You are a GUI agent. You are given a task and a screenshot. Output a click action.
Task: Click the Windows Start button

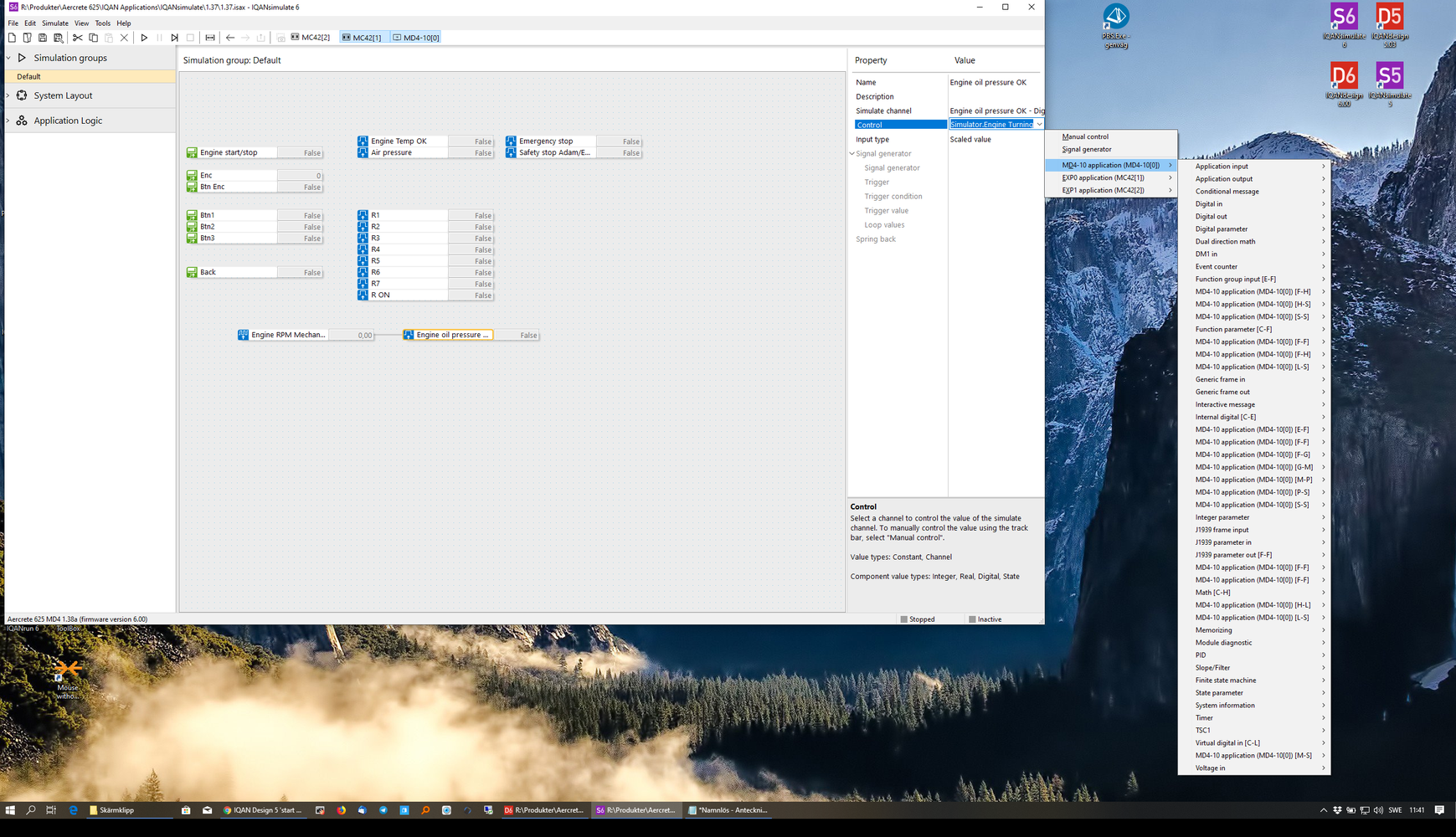(10, 810)
